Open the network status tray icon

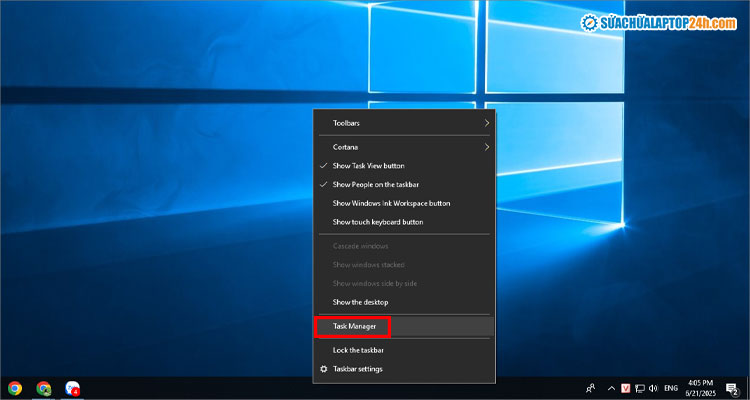pos(640,388)
